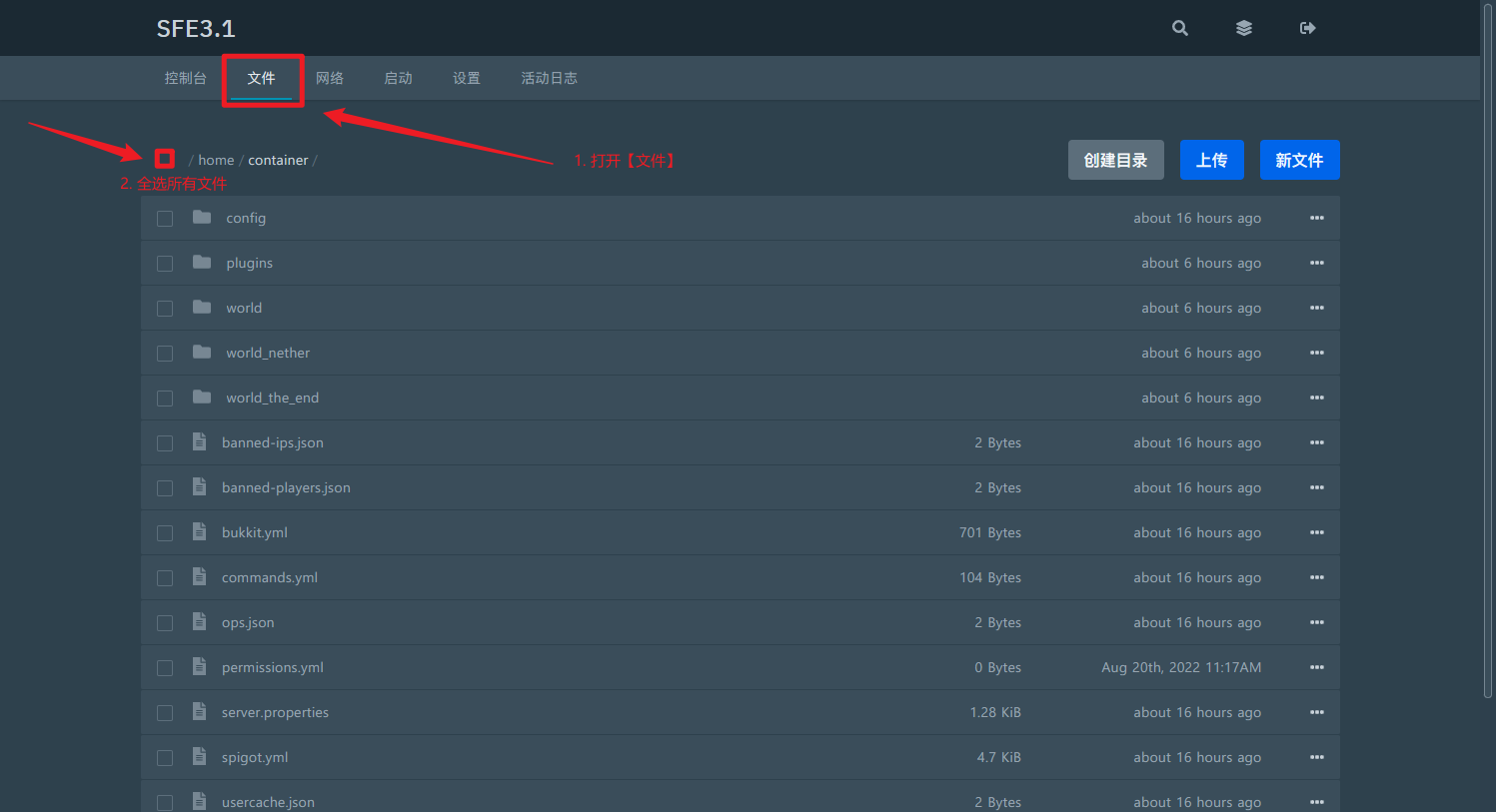Open the layers stack icon in header
This screenshot has height=812, width=1496.
click(1244, 28)
